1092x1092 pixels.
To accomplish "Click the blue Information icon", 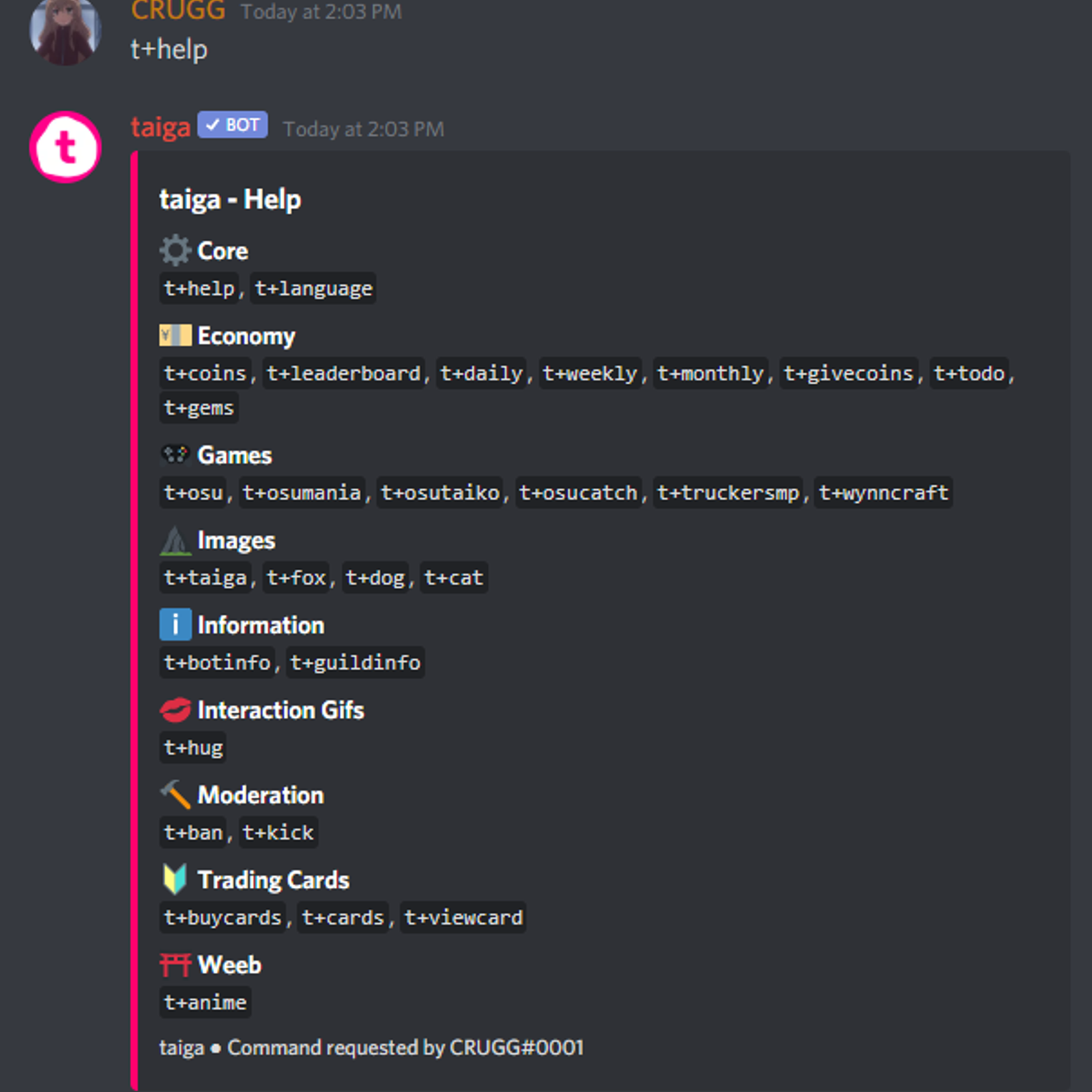I will point(175,624).
